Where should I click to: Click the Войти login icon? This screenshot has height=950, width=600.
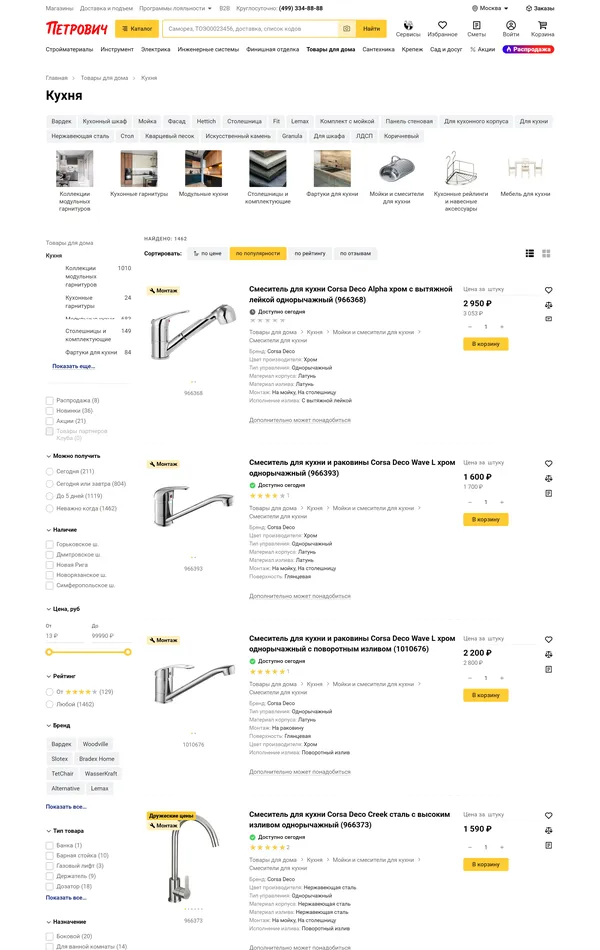511,26
